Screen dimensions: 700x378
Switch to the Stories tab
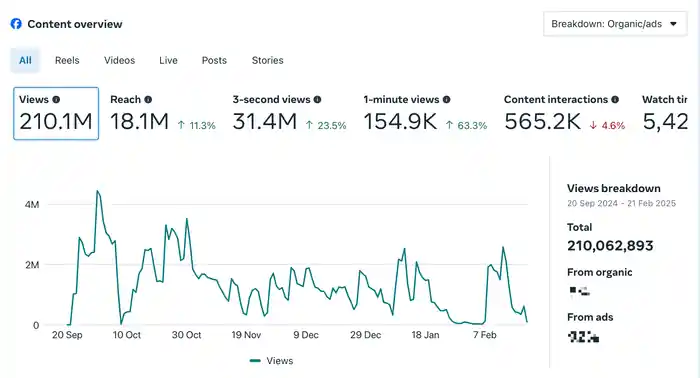(x=267, y=60)
